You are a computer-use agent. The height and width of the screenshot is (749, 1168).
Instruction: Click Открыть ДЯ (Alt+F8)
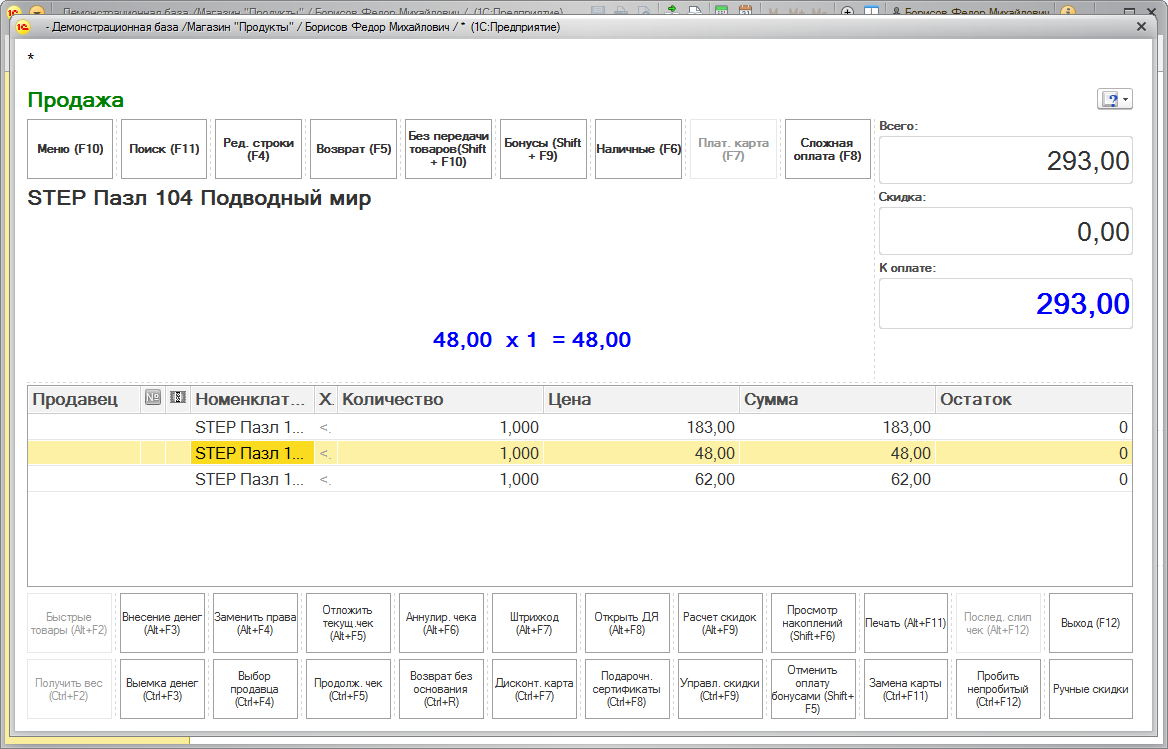[627, 623]
